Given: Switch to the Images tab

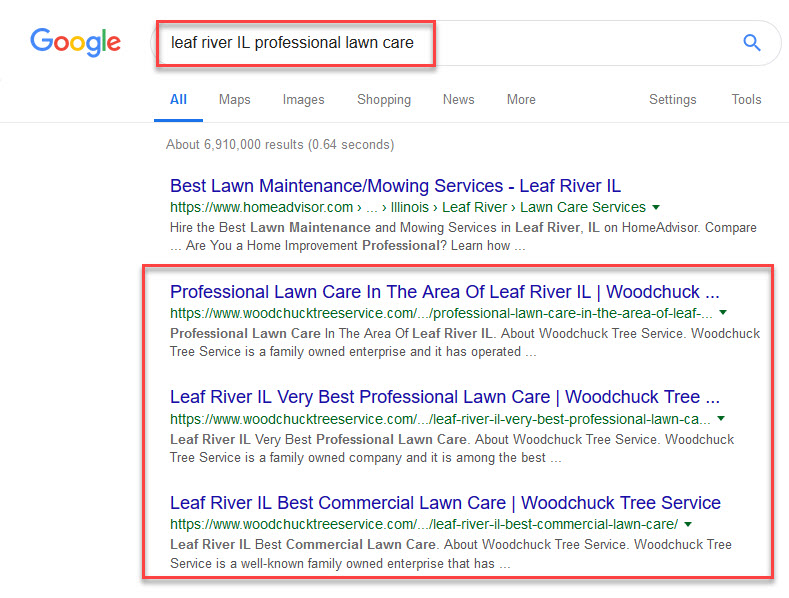Looking at the screenshot, I should tap(303, 100).
